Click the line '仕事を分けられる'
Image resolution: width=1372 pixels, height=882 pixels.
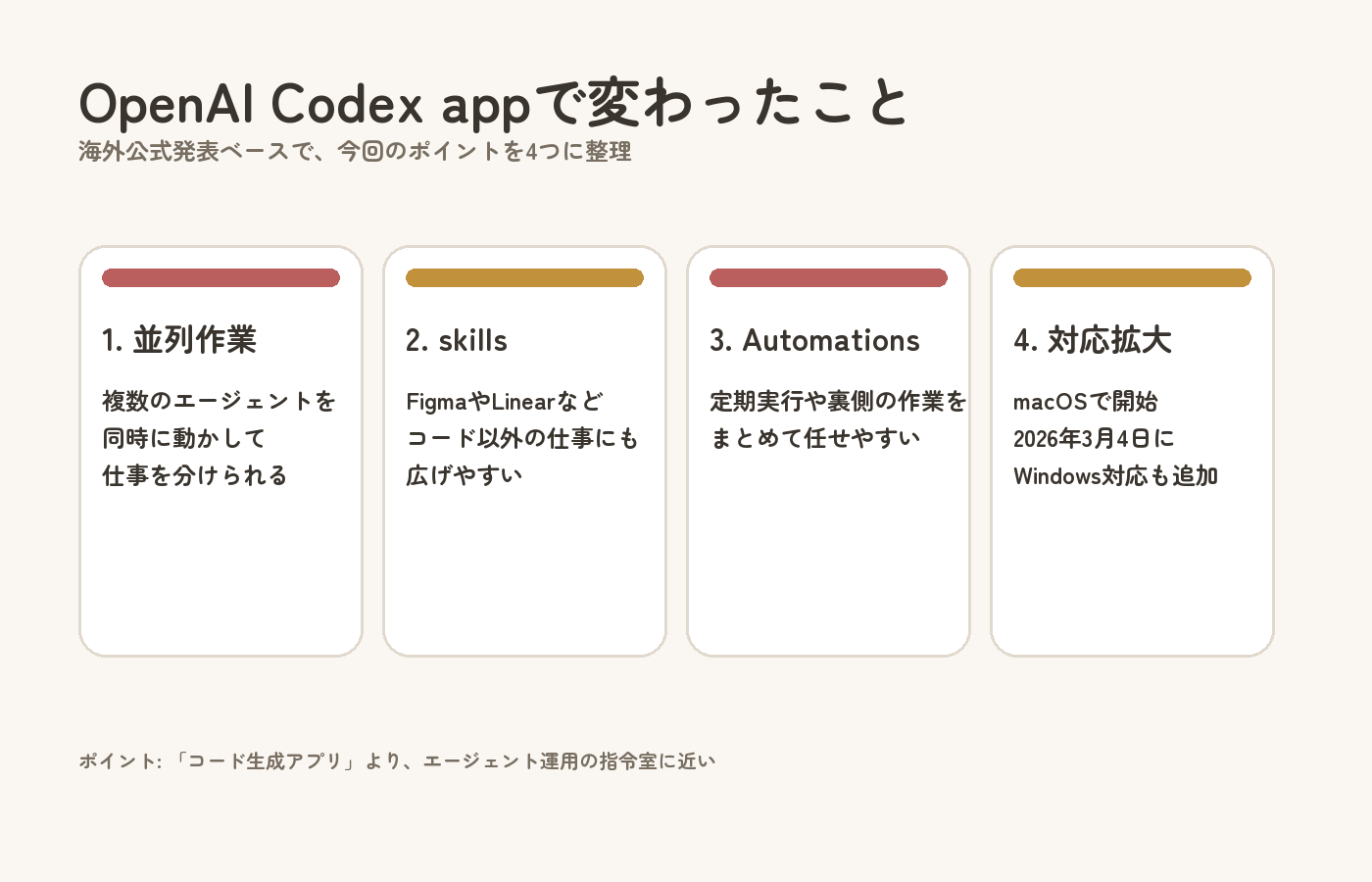pyautogui.click(x=195, y=475)
